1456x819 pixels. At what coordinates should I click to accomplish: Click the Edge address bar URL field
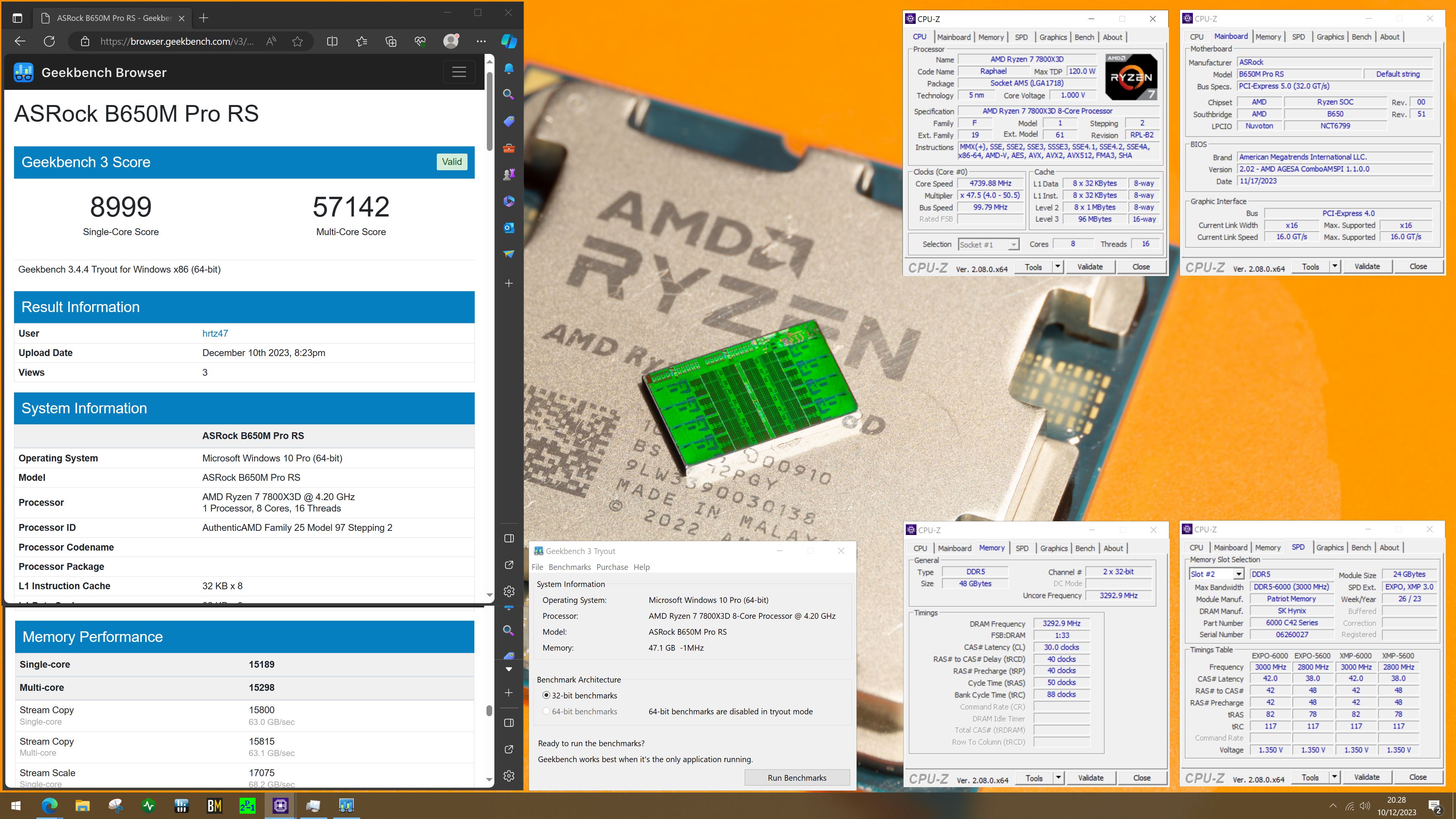click(177, 41)
